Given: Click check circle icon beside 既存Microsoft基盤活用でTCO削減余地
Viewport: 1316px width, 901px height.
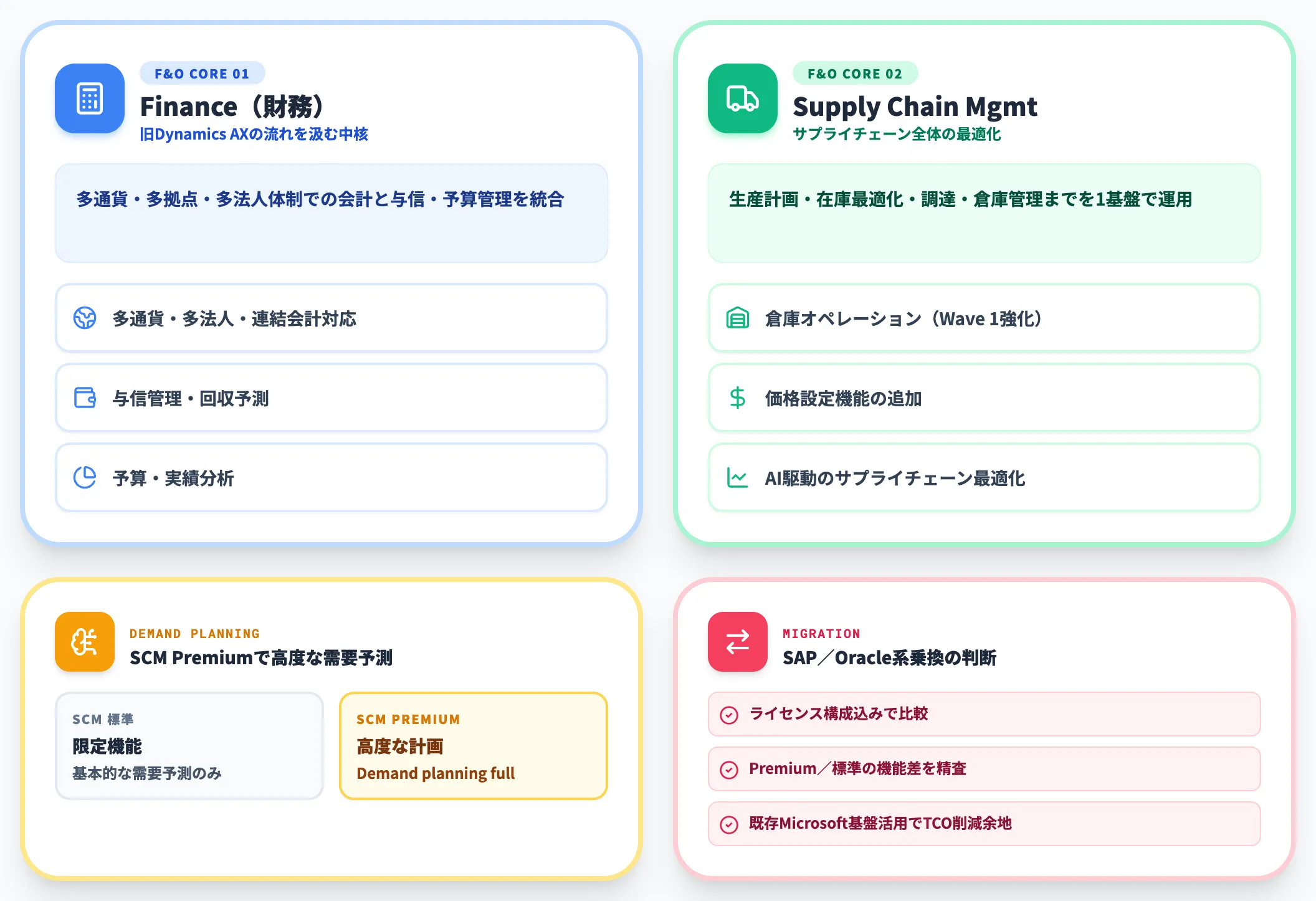Looking at the screenshot, I should pyautogui.click(x=729, y=824).
